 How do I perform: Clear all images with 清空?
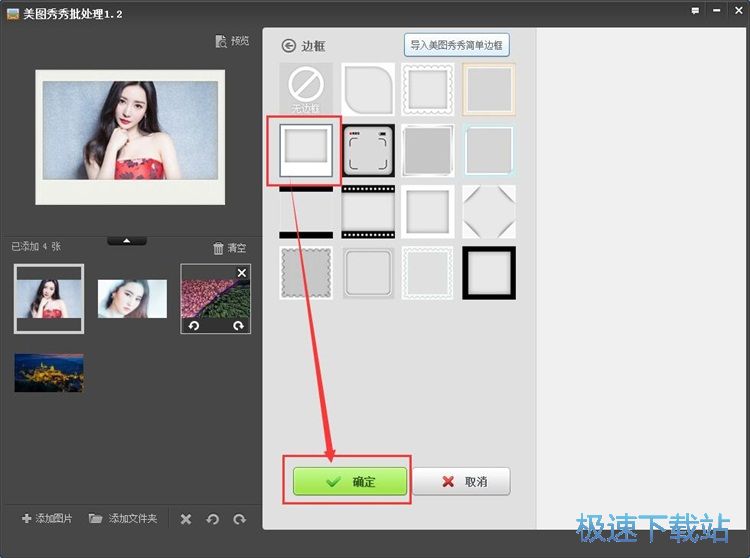tap(230, 248)
